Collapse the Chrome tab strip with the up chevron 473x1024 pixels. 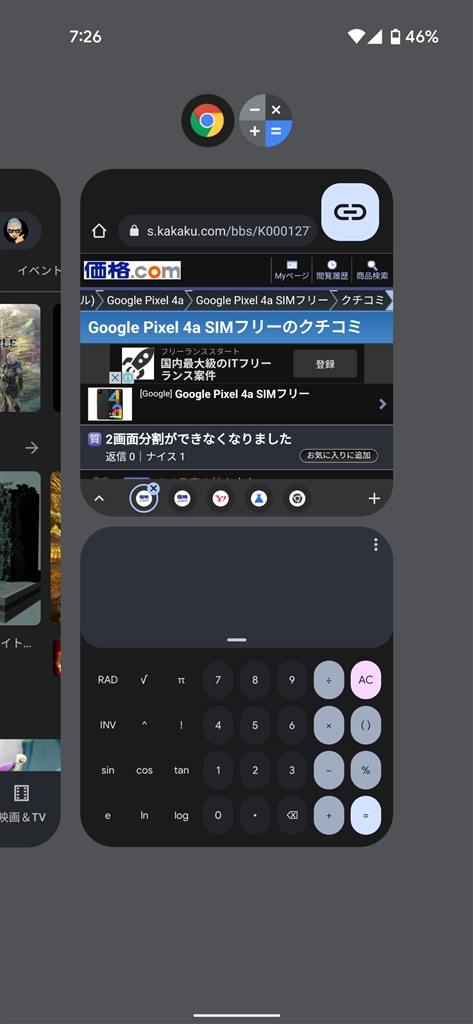[99, 499]
